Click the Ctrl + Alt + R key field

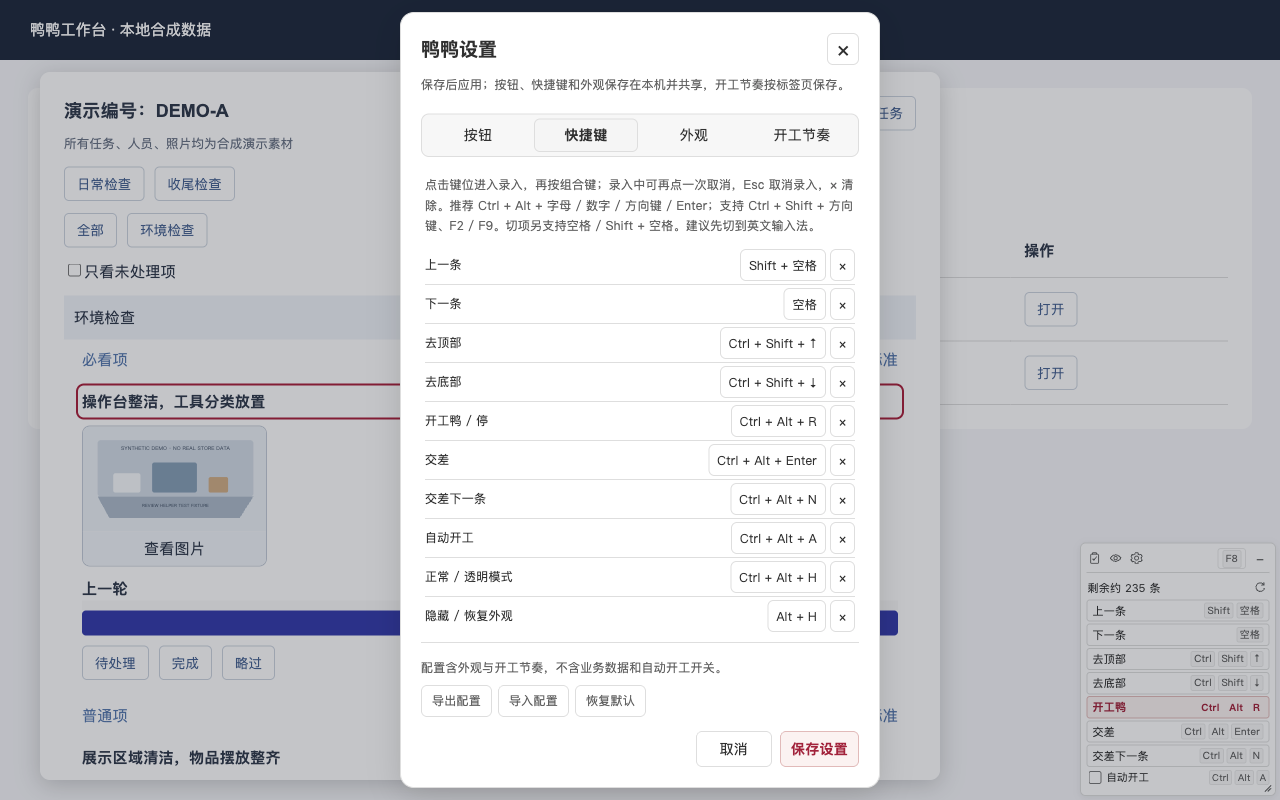(778, 421)
